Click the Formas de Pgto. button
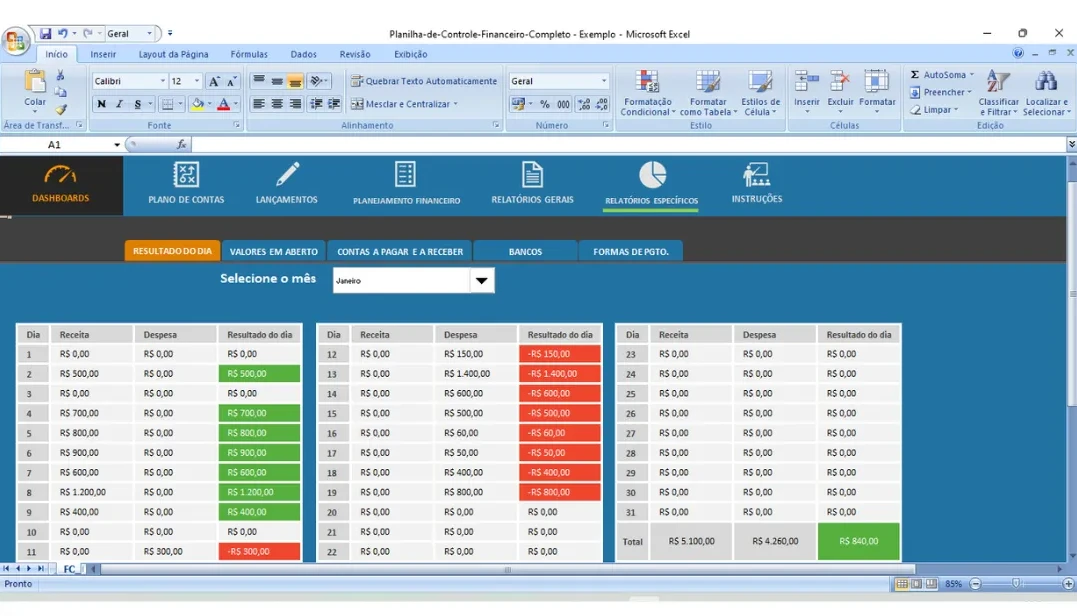 tap(631, 252)
